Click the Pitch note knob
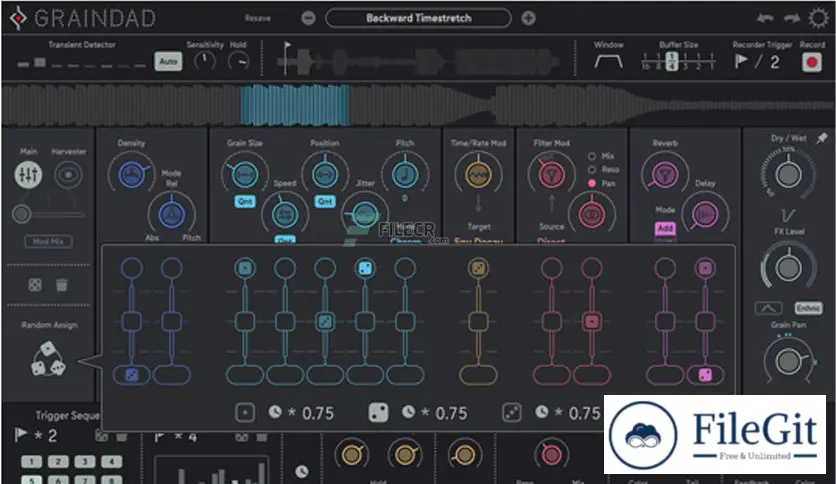Screen dimensions: 836x484 coord(405,174)
